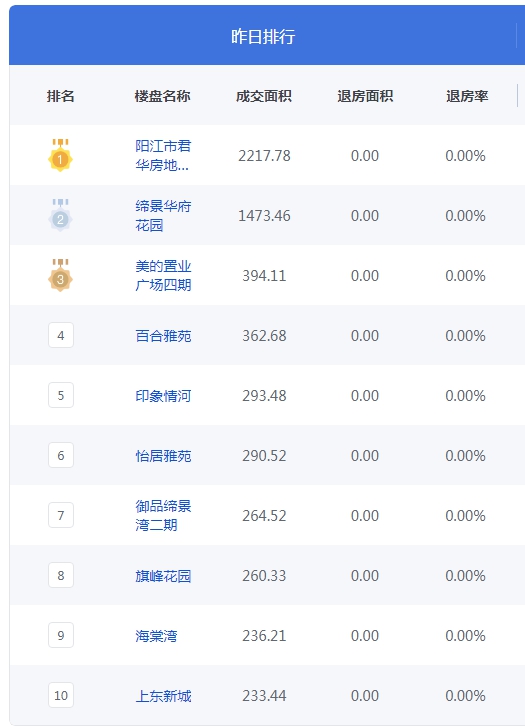The image size is (525, 727).
Task: Click the 成交面积 column header
Action: click(x=263, y=96)
